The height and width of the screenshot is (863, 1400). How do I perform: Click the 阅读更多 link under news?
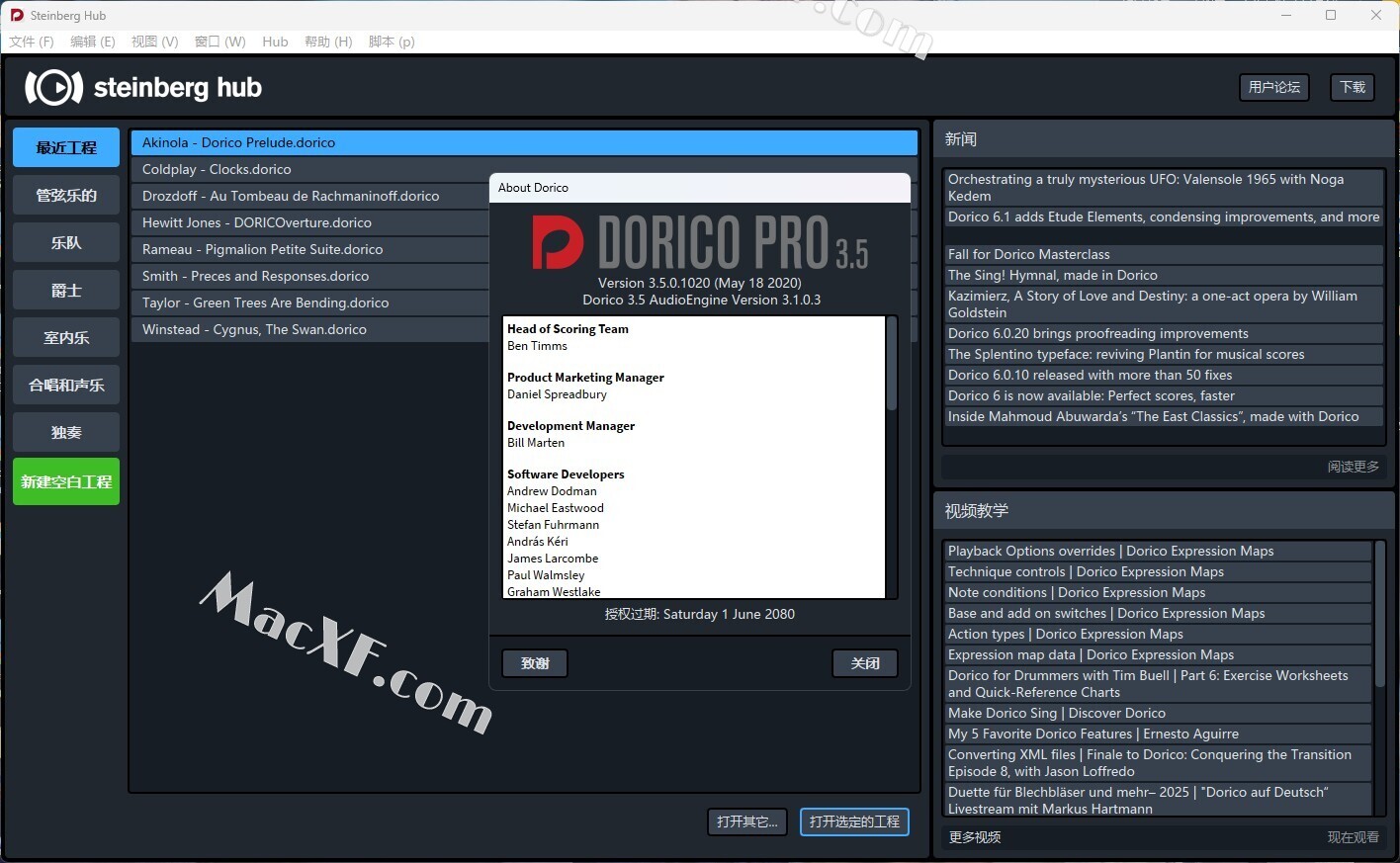[1353, 467]
